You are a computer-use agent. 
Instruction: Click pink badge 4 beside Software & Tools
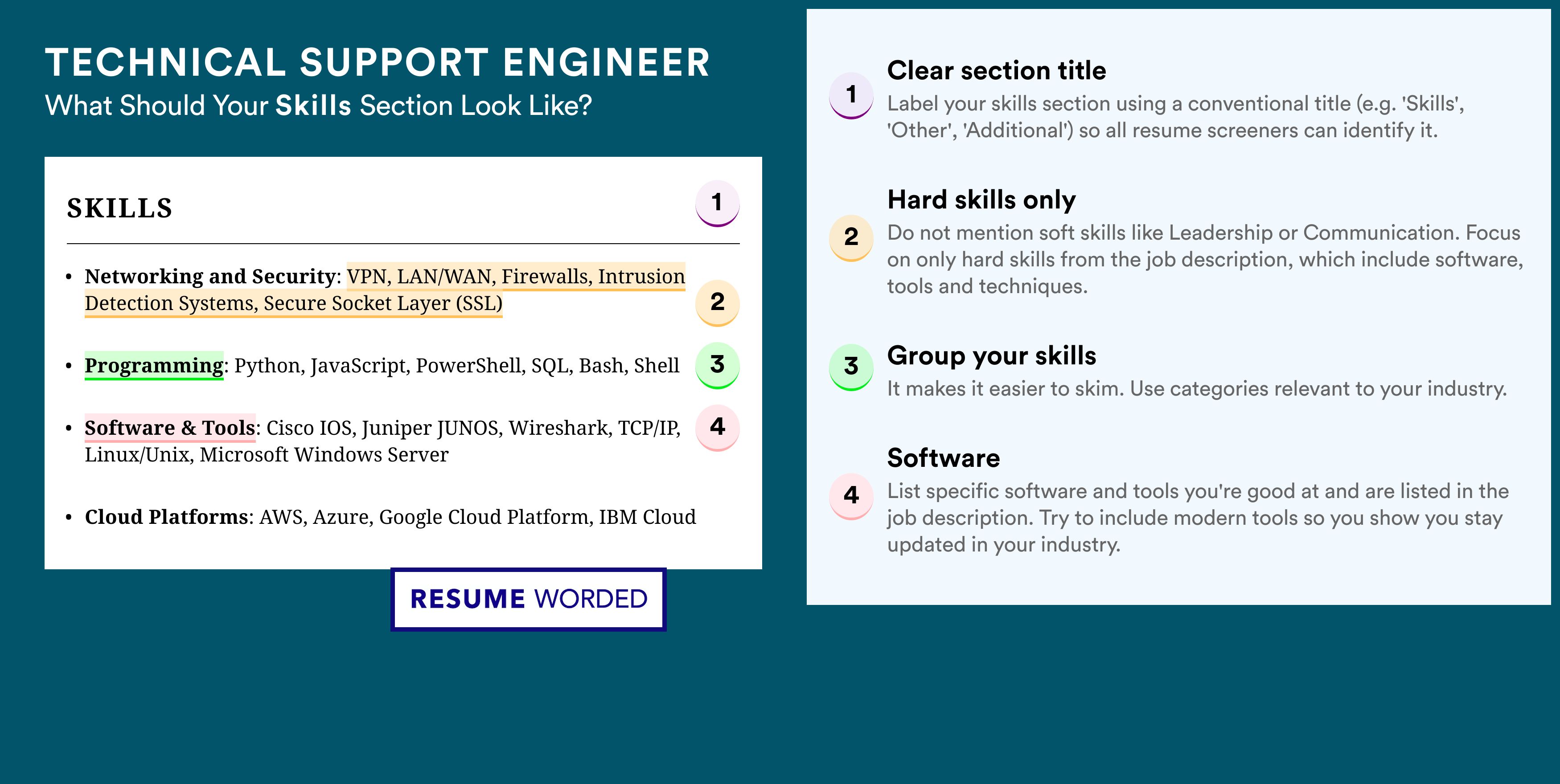click(x=717, y=428)
